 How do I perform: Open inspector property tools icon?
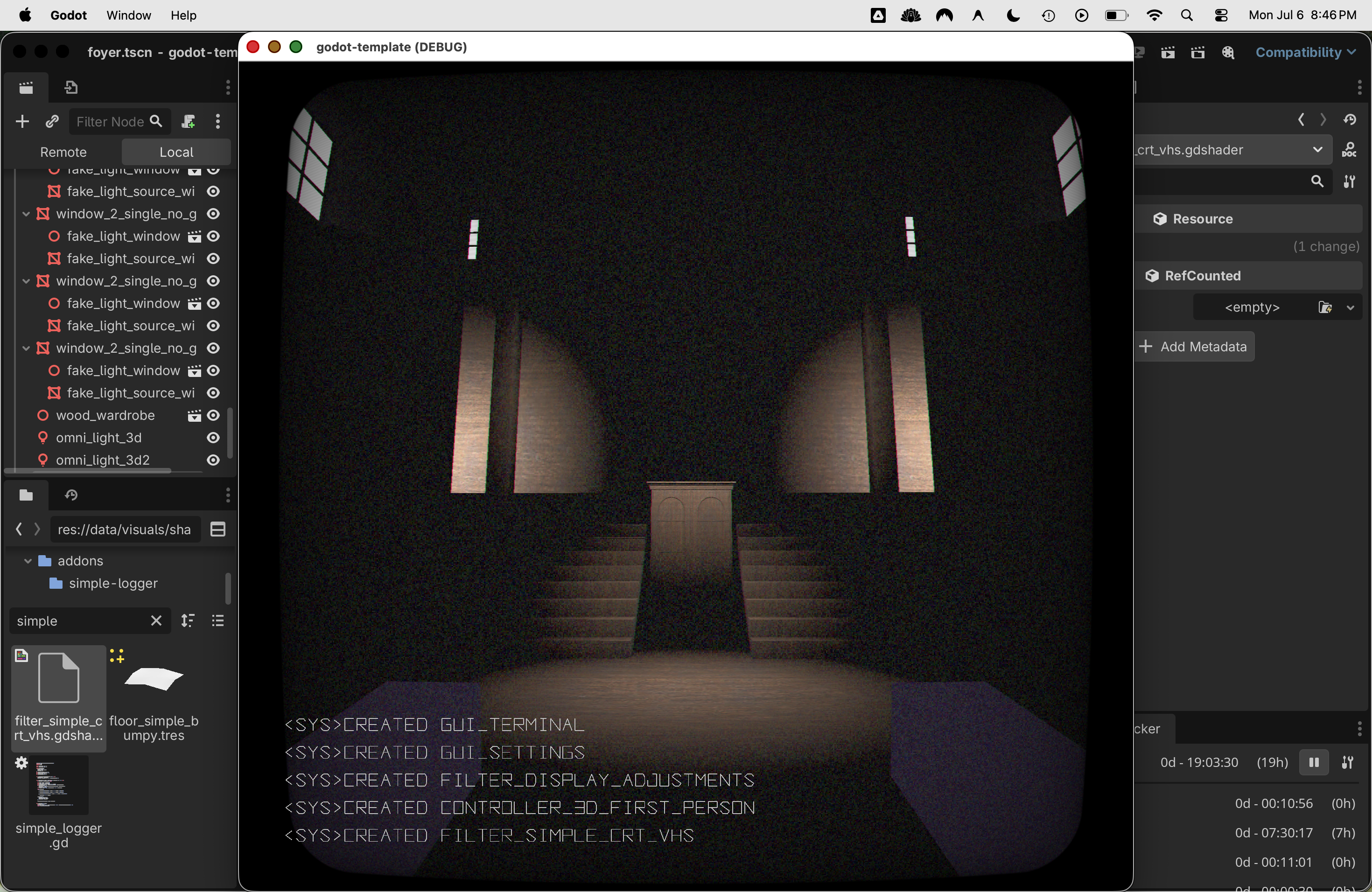(x=1350, y=182)
